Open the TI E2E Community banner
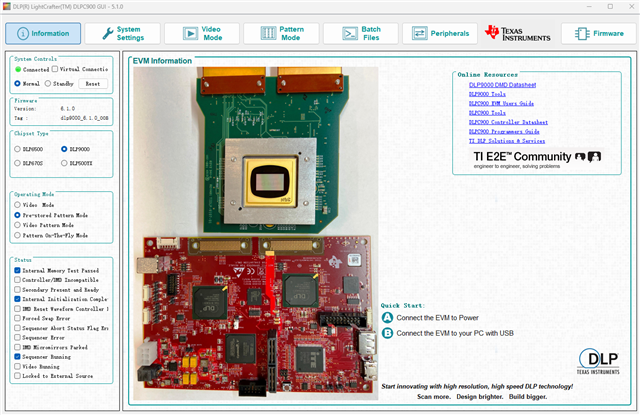640x415 pixels. [x=537, y=159]
